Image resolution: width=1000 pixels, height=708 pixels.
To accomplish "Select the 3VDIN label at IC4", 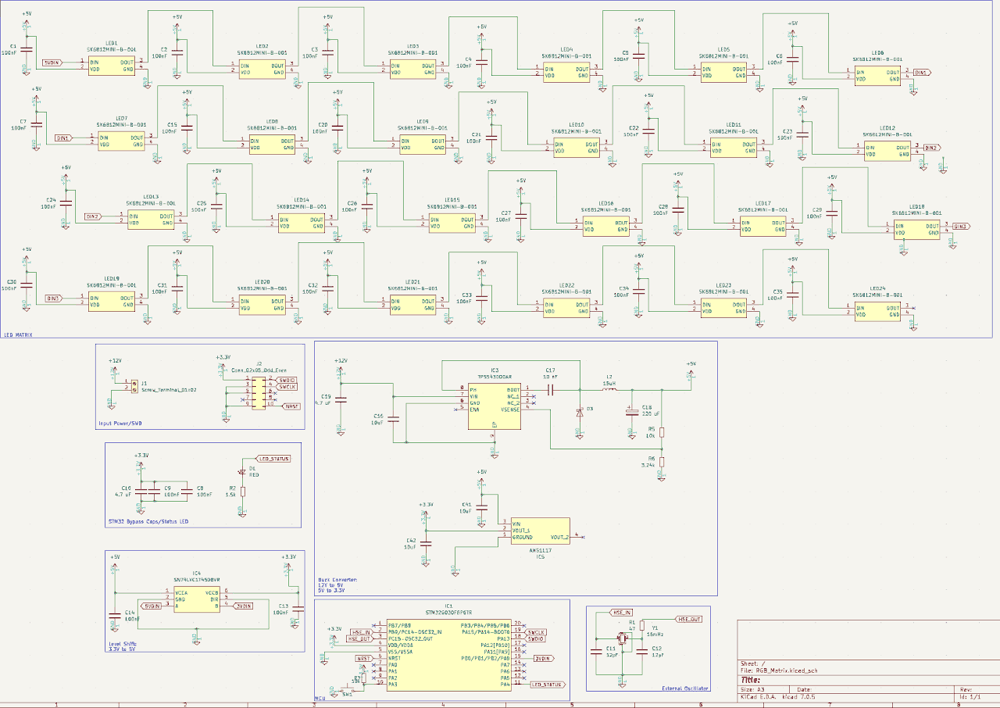I will point(244,605).
